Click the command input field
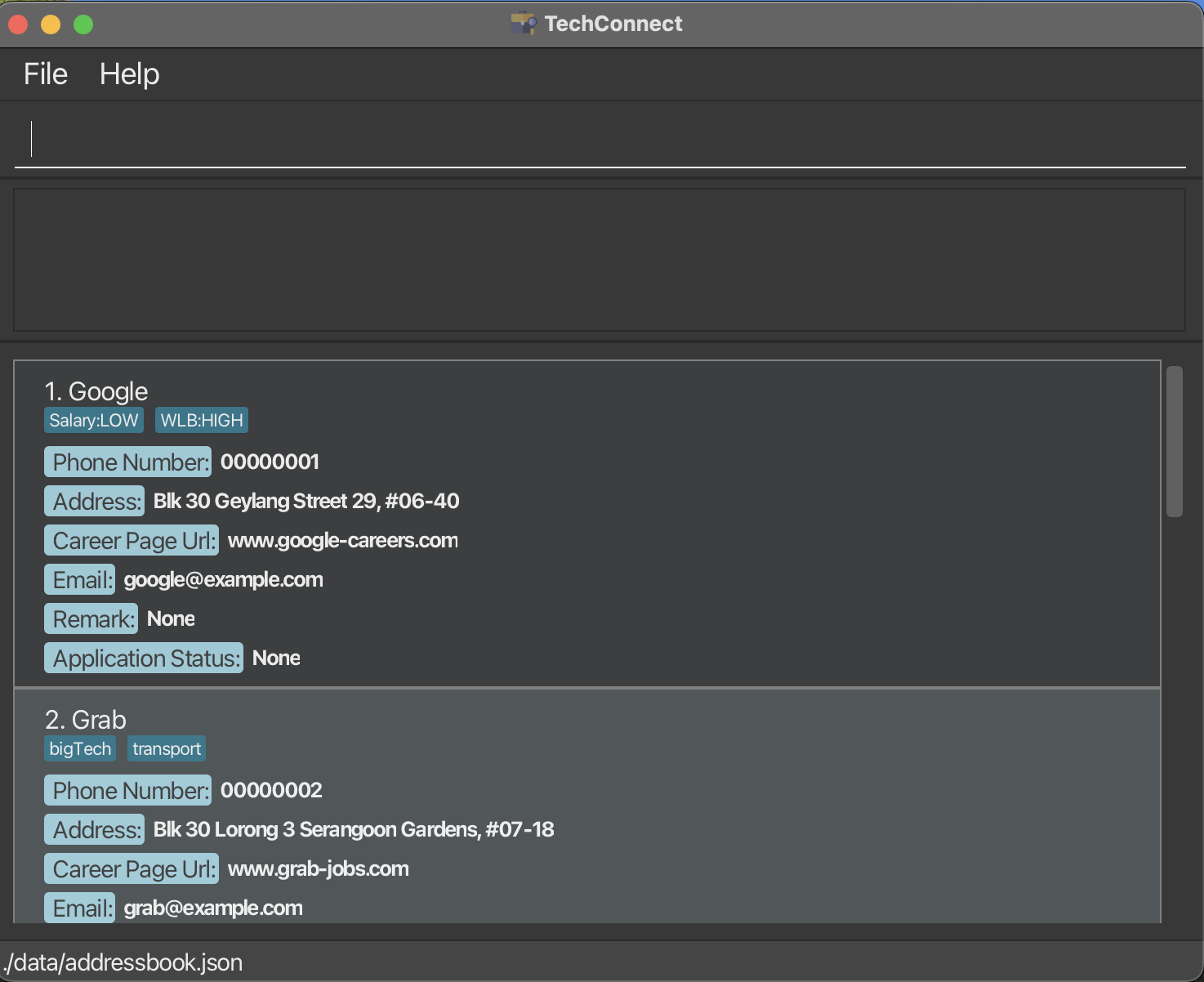This screenshot has width=1204, height=982. tap(600, 140)
